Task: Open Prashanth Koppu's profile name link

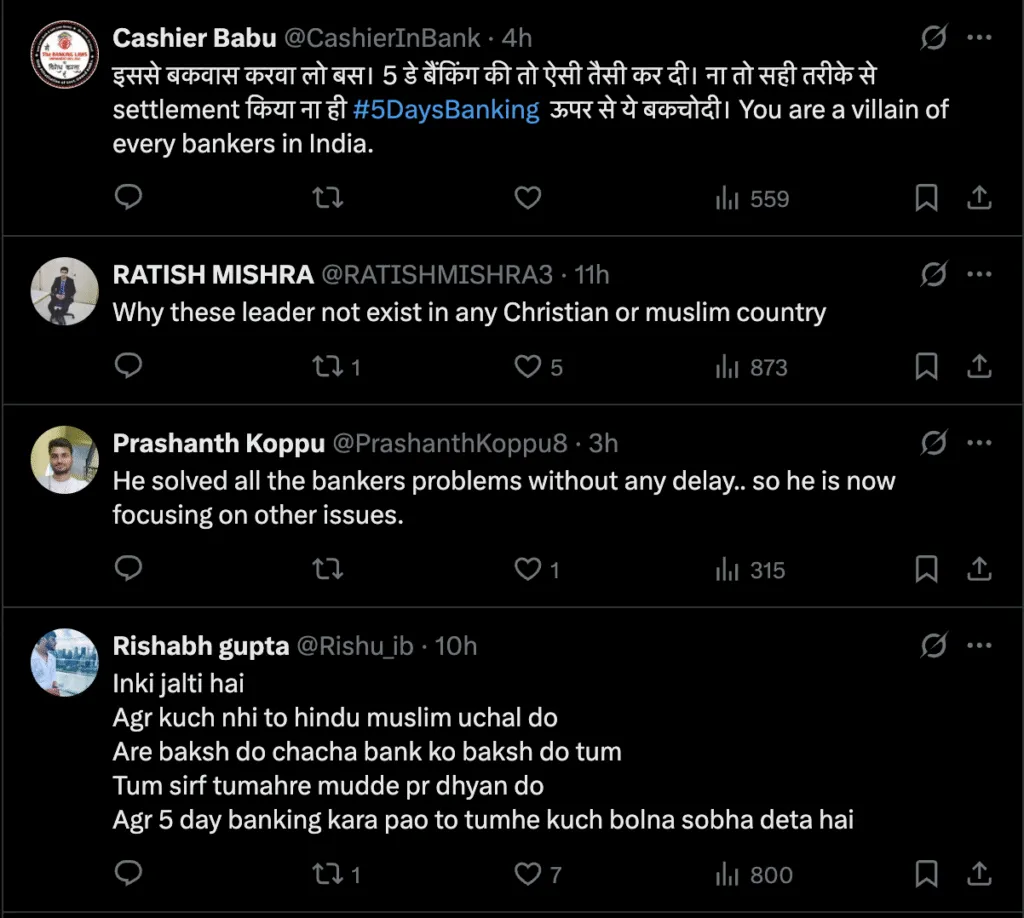Action: 218,443
